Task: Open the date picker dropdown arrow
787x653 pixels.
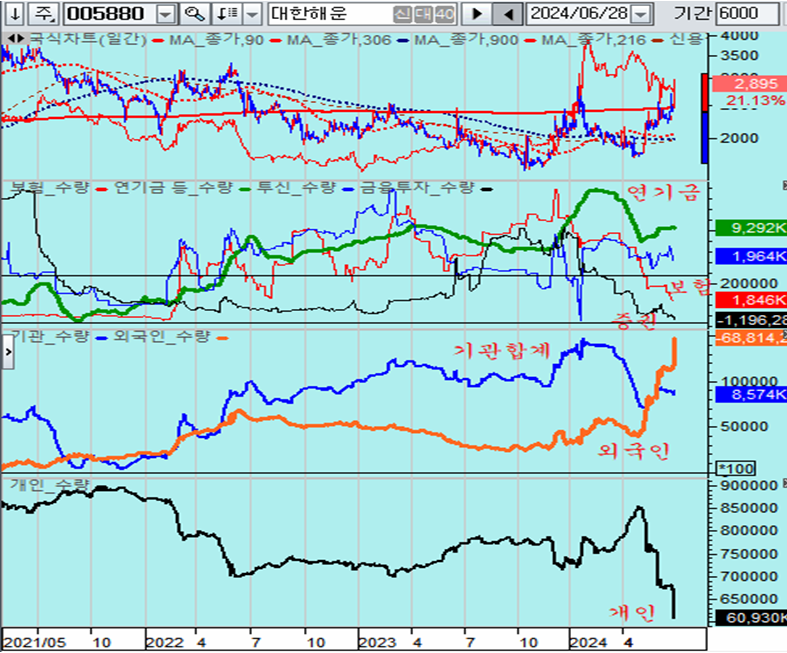Action: tap(641, 14)
